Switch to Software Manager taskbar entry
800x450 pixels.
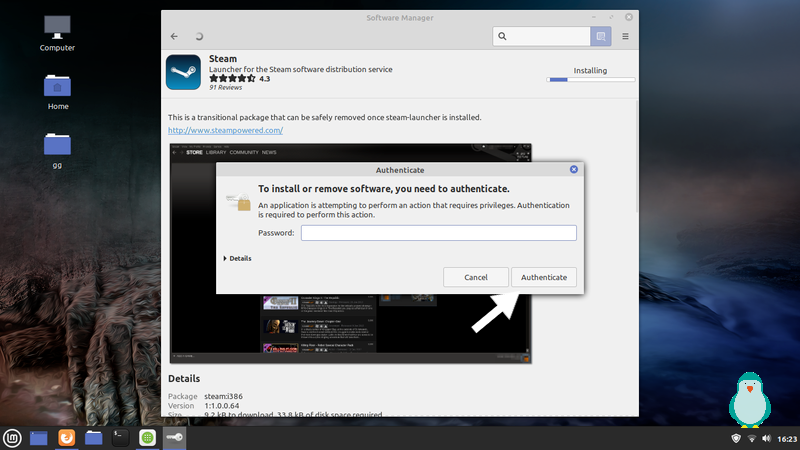pos(147,438)
